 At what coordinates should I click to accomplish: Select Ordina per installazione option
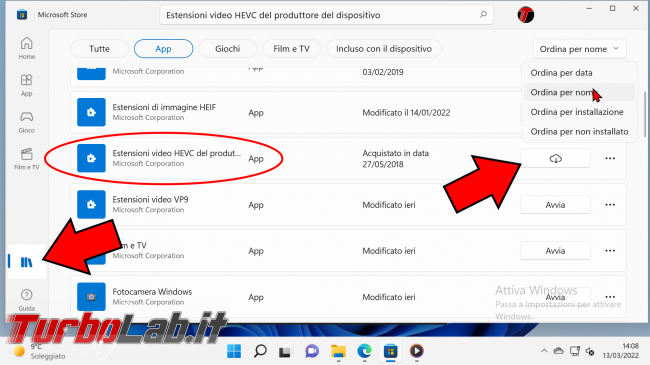(579, 112)
